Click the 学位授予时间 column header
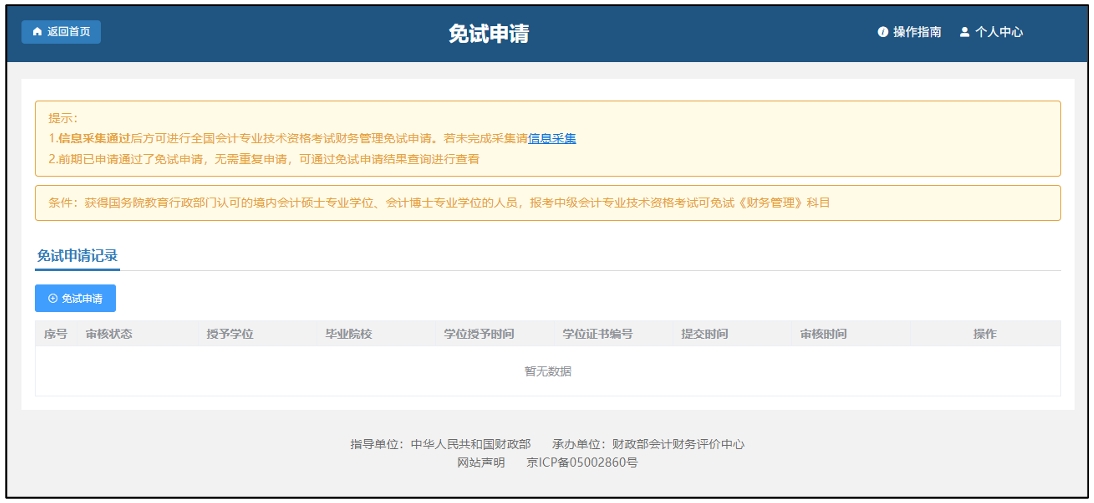The width and height of the screenshot is (1094, 503). 479,334
